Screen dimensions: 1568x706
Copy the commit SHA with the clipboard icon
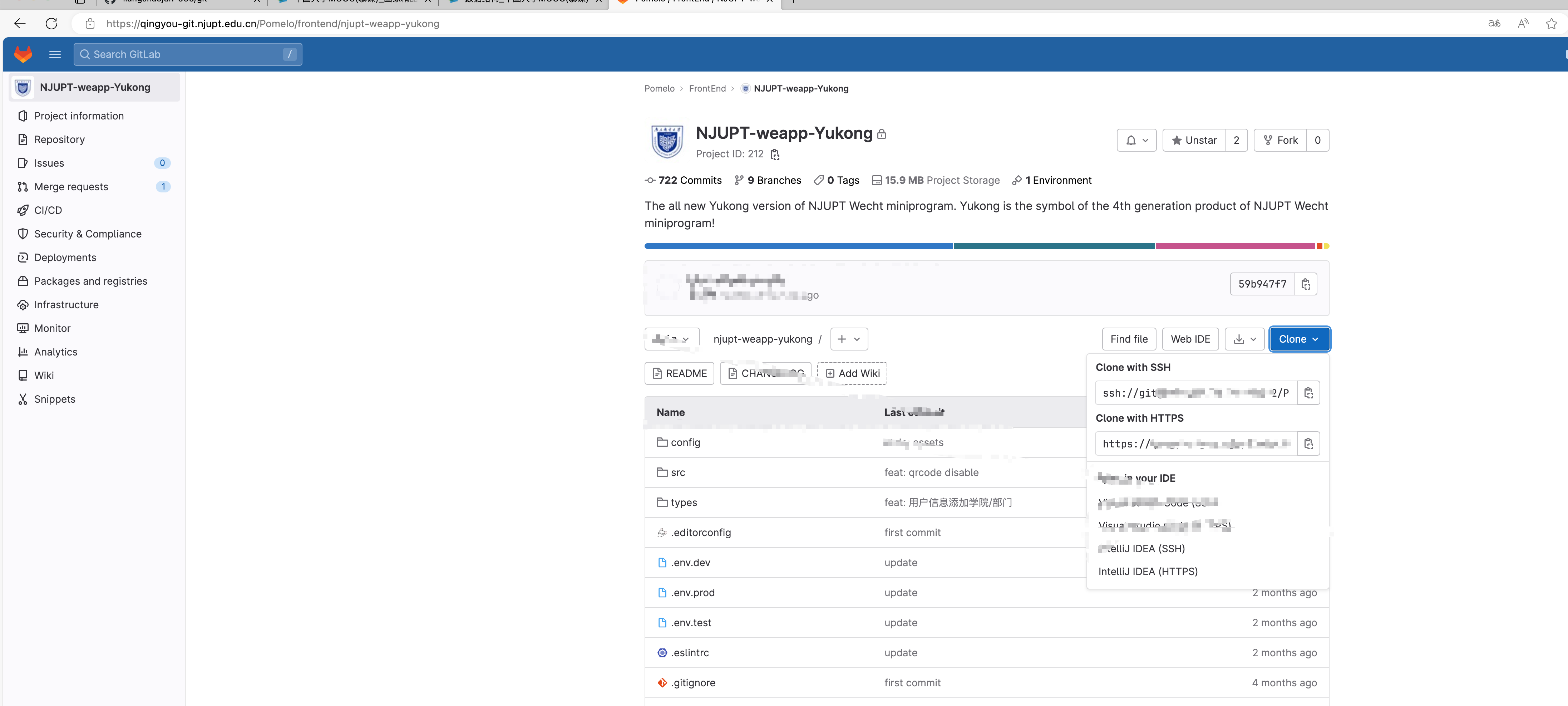(1306, 284)
